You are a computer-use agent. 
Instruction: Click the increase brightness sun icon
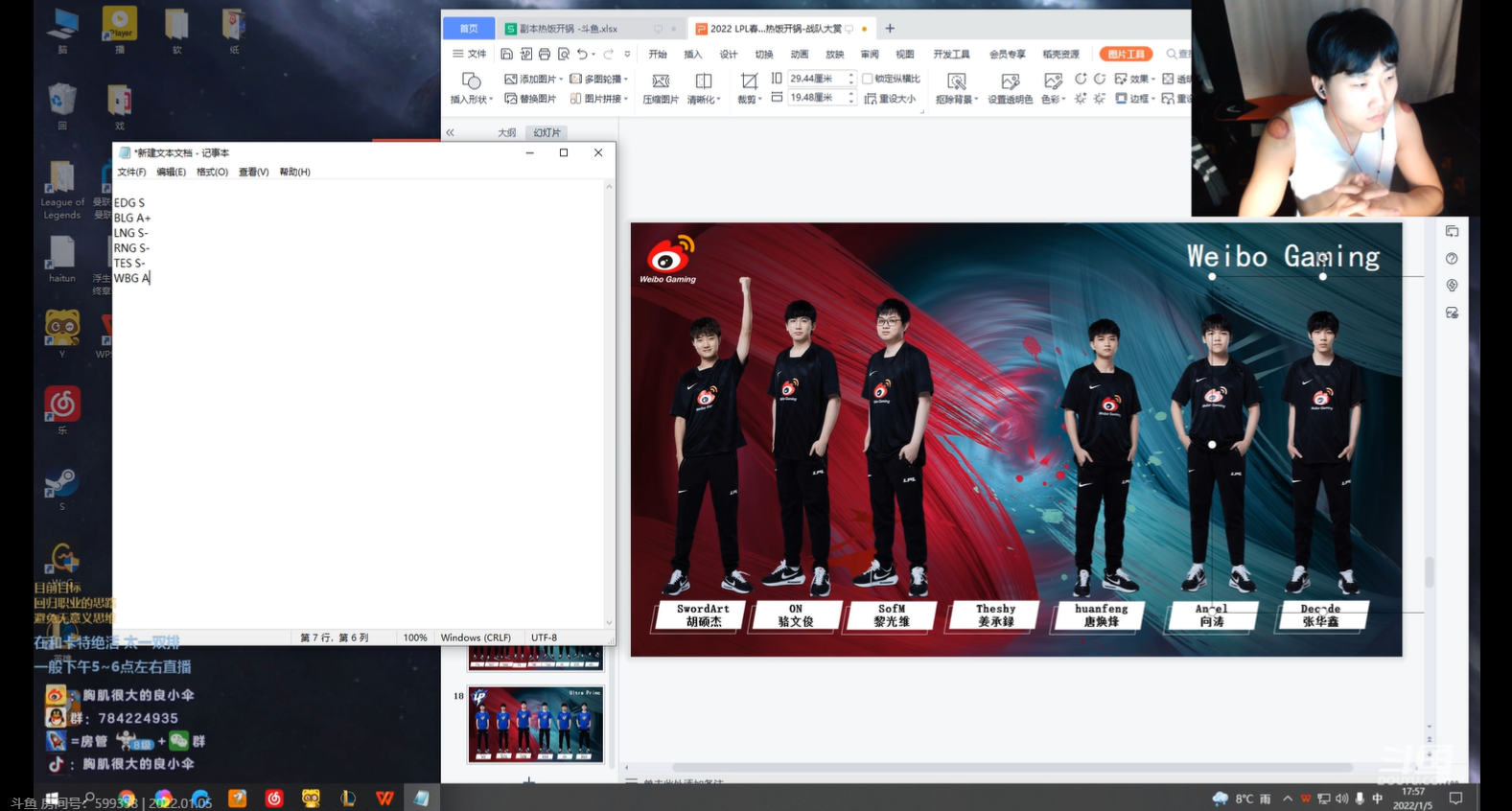tap(1081, 99)
